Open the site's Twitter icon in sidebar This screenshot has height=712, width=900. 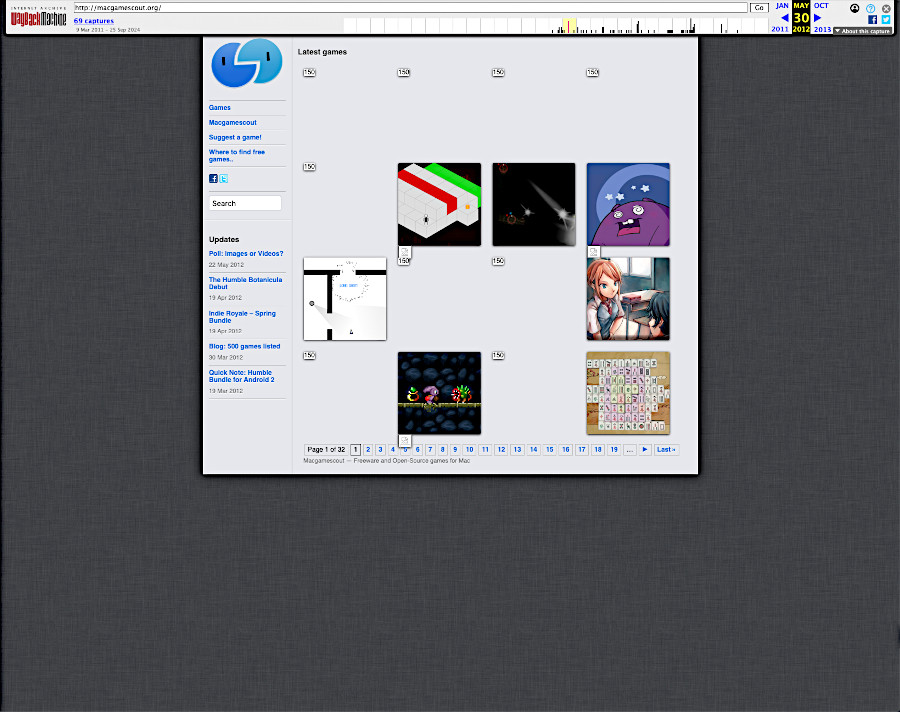point(224,179)
